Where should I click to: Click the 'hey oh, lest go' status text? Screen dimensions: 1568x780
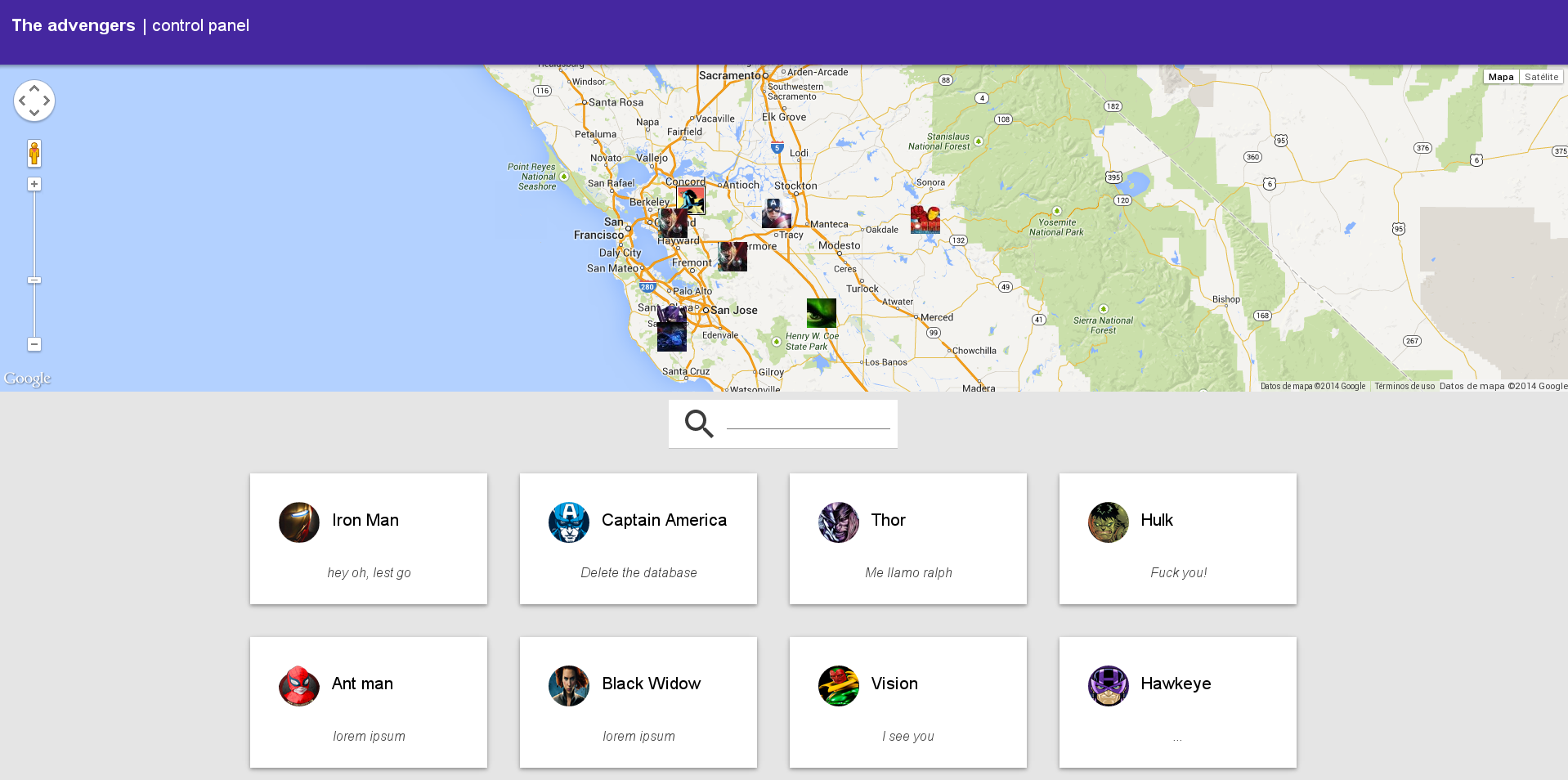[369, 572]
